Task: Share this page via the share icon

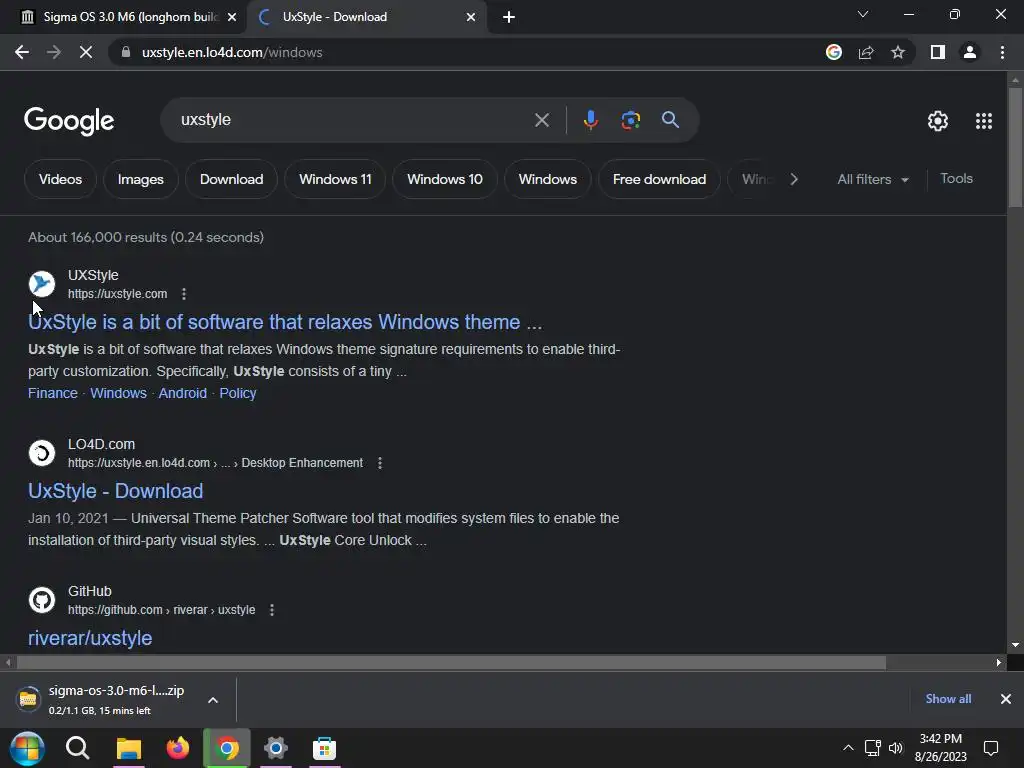Action: coord(866,52)
